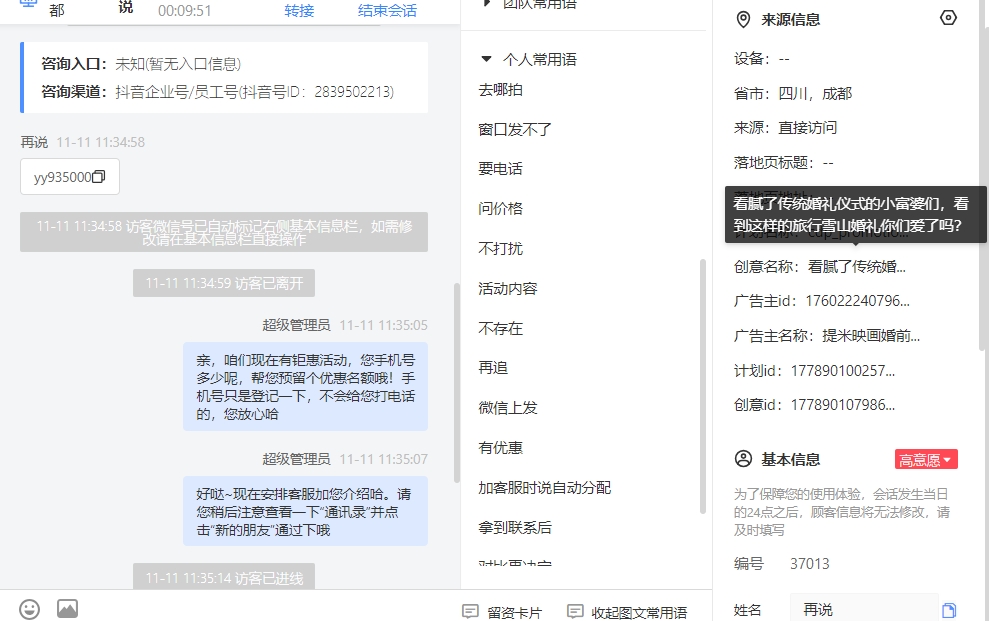Open the image upload icon
Viewport: 989px width, 621px height.
click(x=67, y=608)
